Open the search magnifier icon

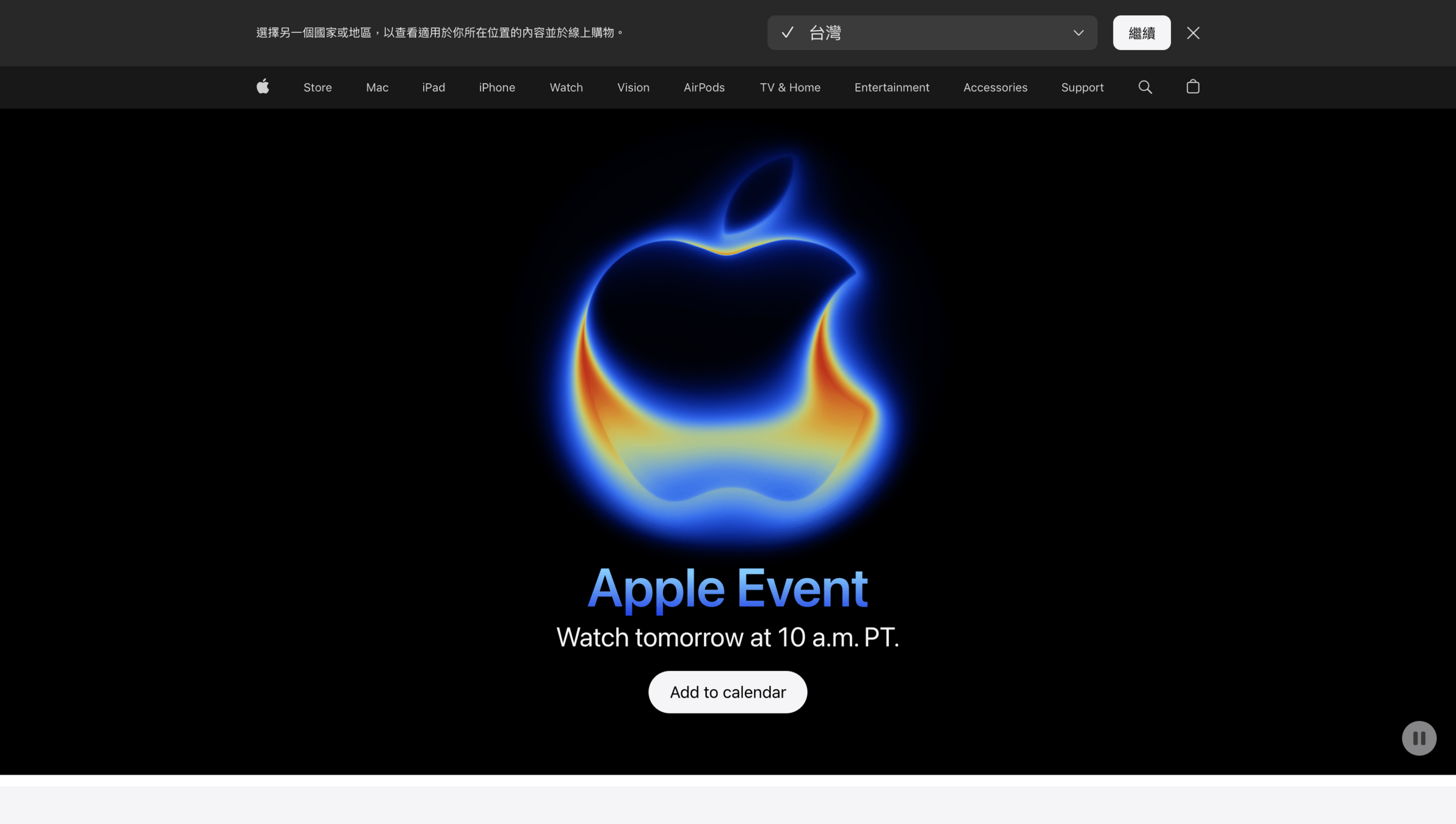(x=1145, y=87)
